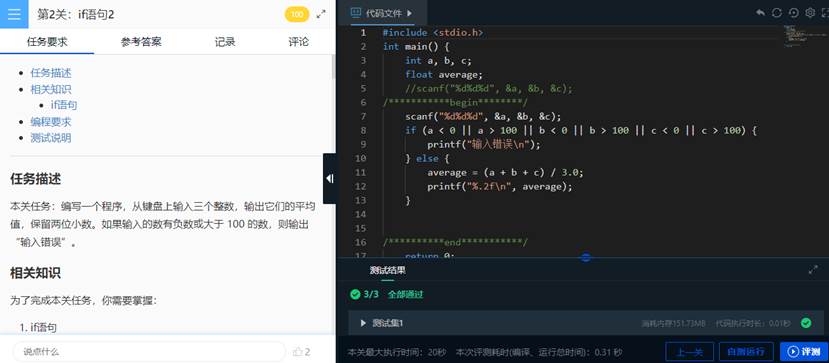Click the blue drag handle above test results
829x363 pixels.
[x=586, y=258]
